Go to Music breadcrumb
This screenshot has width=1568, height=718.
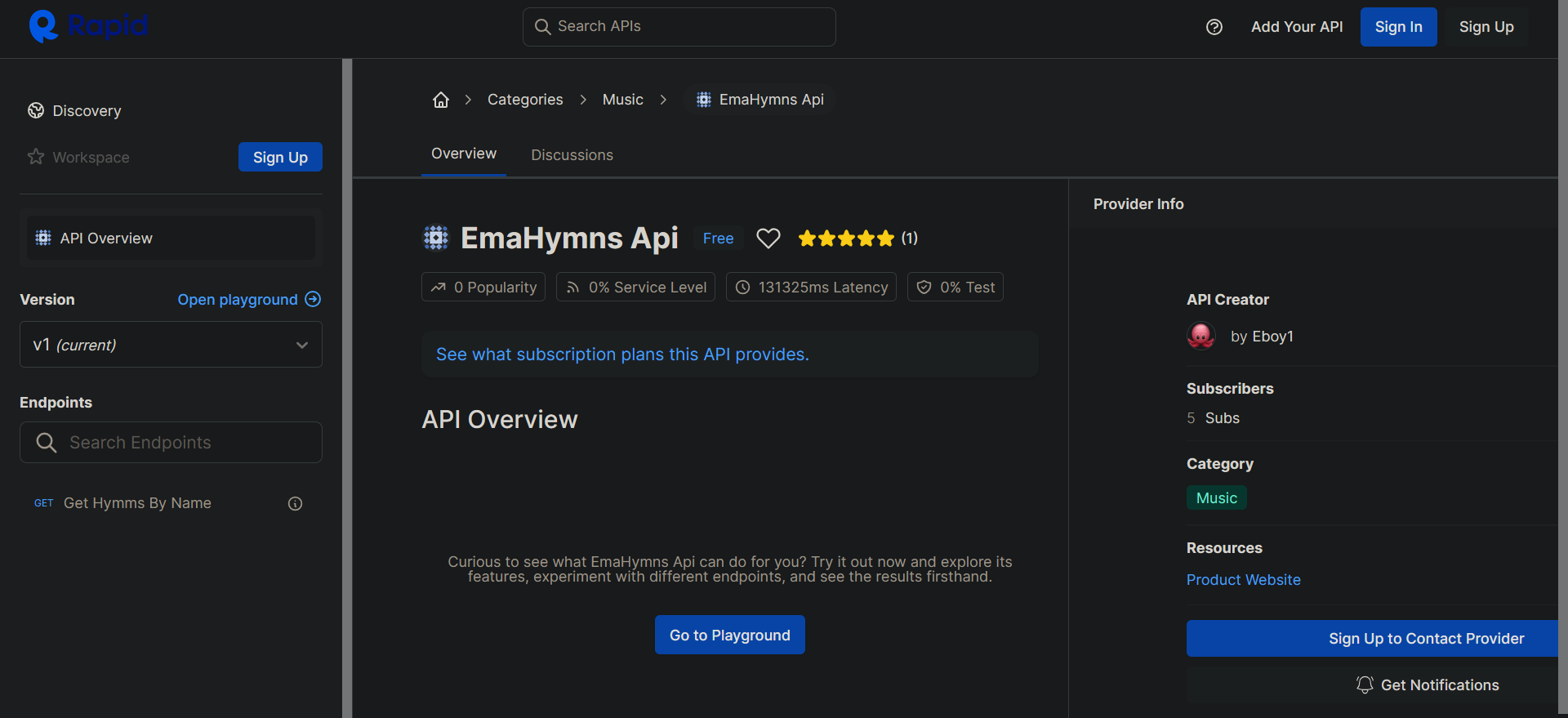[623, 100]
